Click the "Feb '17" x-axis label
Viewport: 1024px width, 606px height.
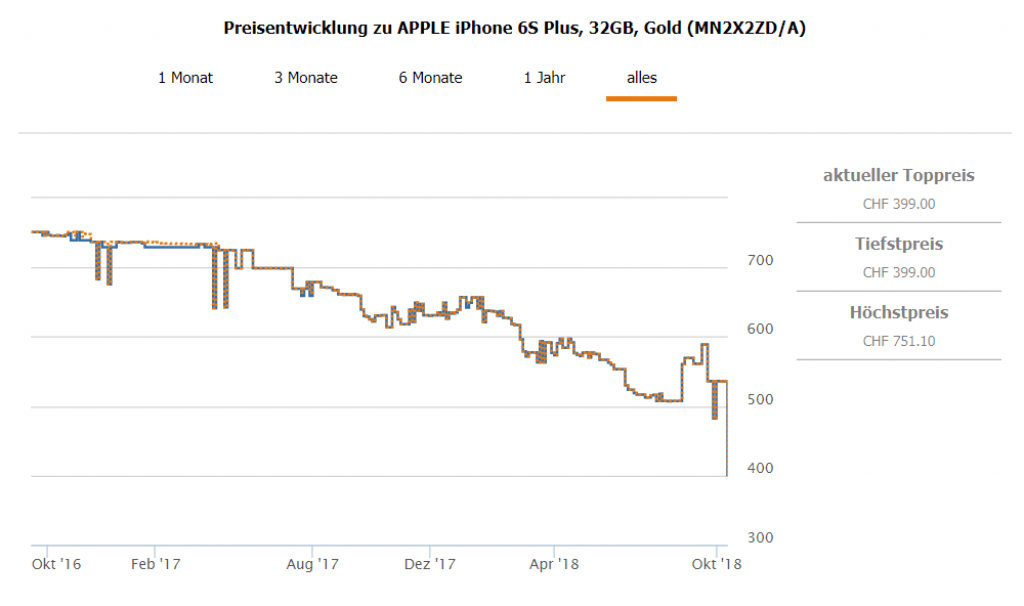click(x=155, y=564)
